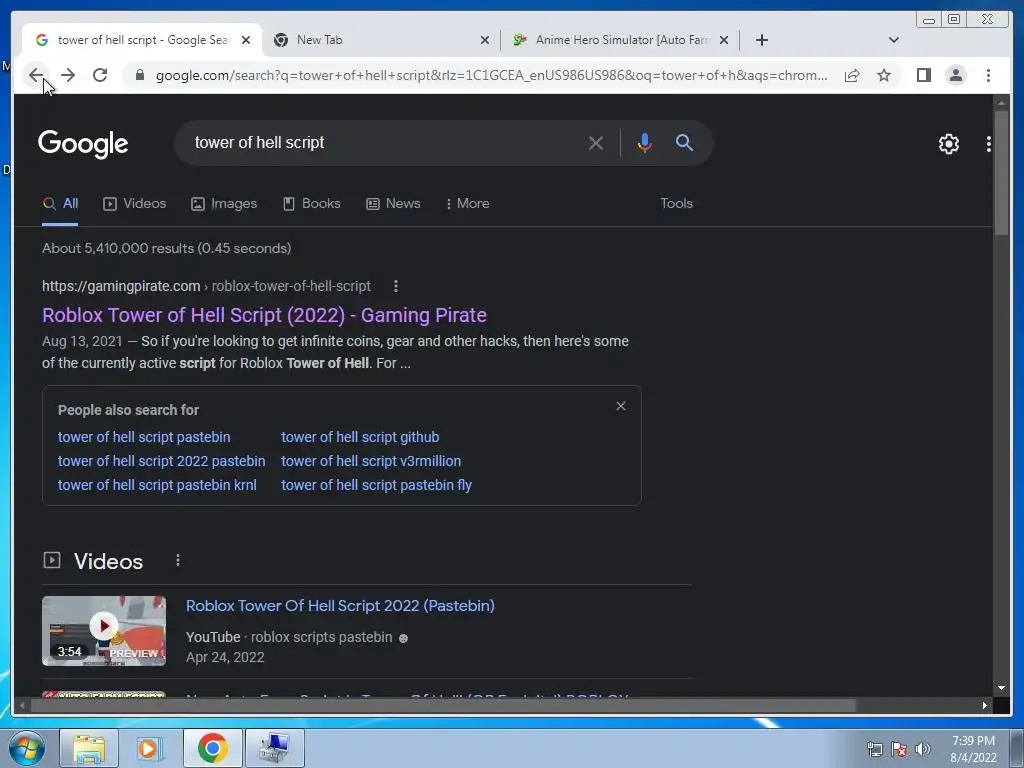The width and height of the screenshot is (1024, 768).
Task: Search tower of hell script pastebin
Action: (144, 437)
